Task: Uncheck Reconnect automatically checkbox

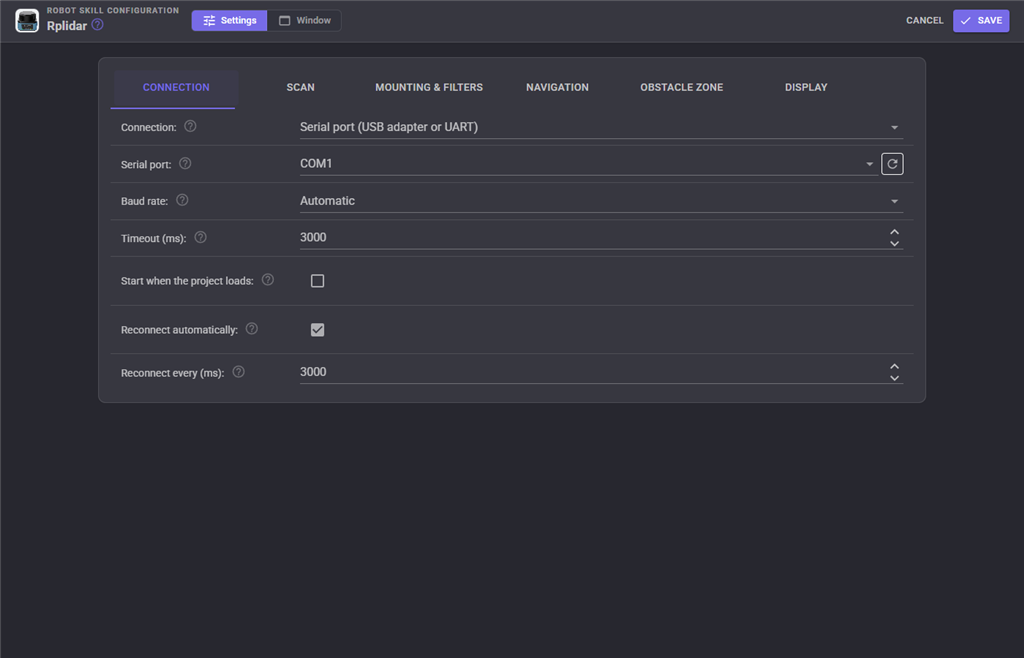Action: (317, 330)
